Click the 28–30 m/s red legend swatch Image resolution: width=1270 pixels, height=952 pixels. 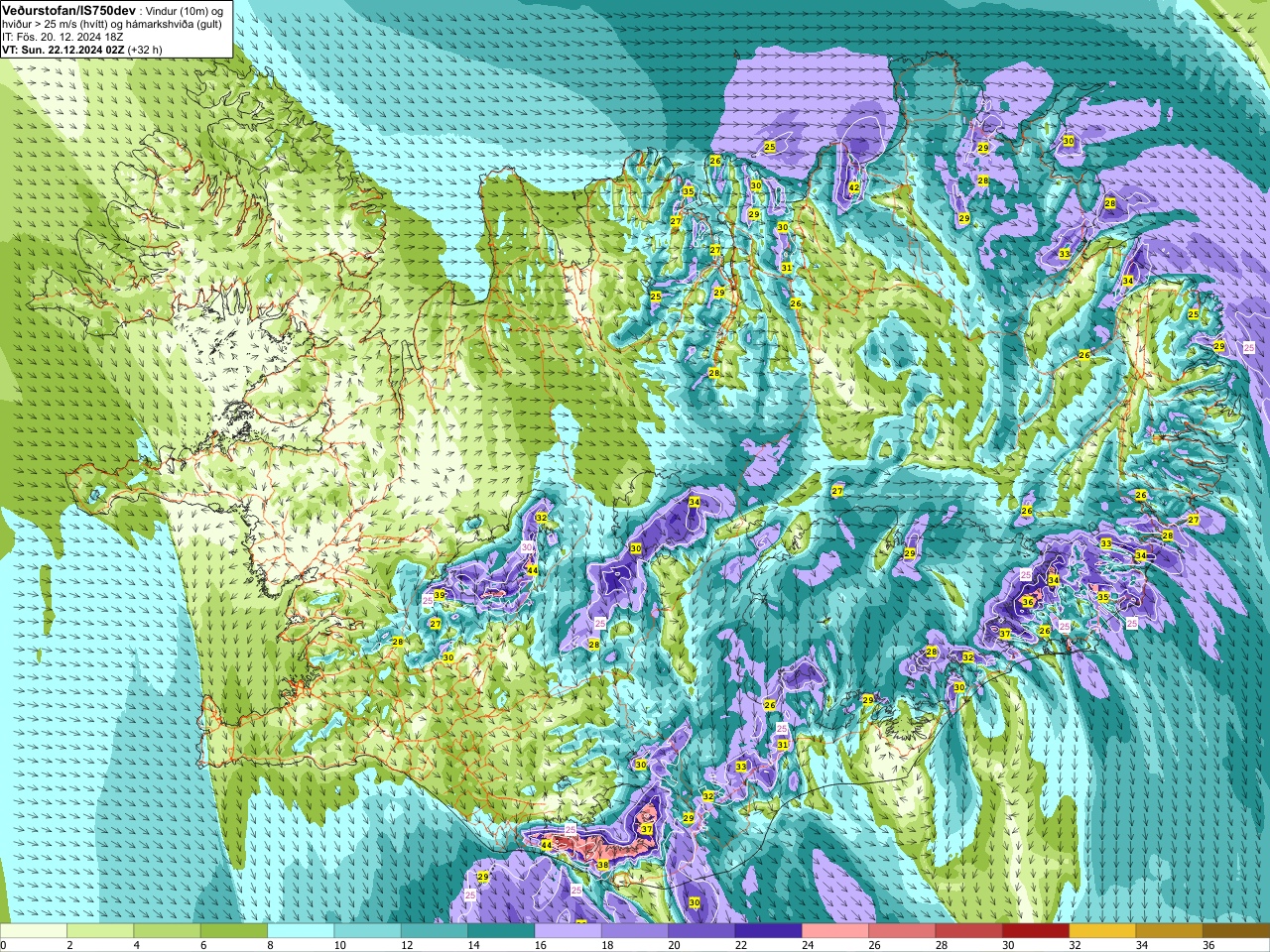tap(968, 931)
